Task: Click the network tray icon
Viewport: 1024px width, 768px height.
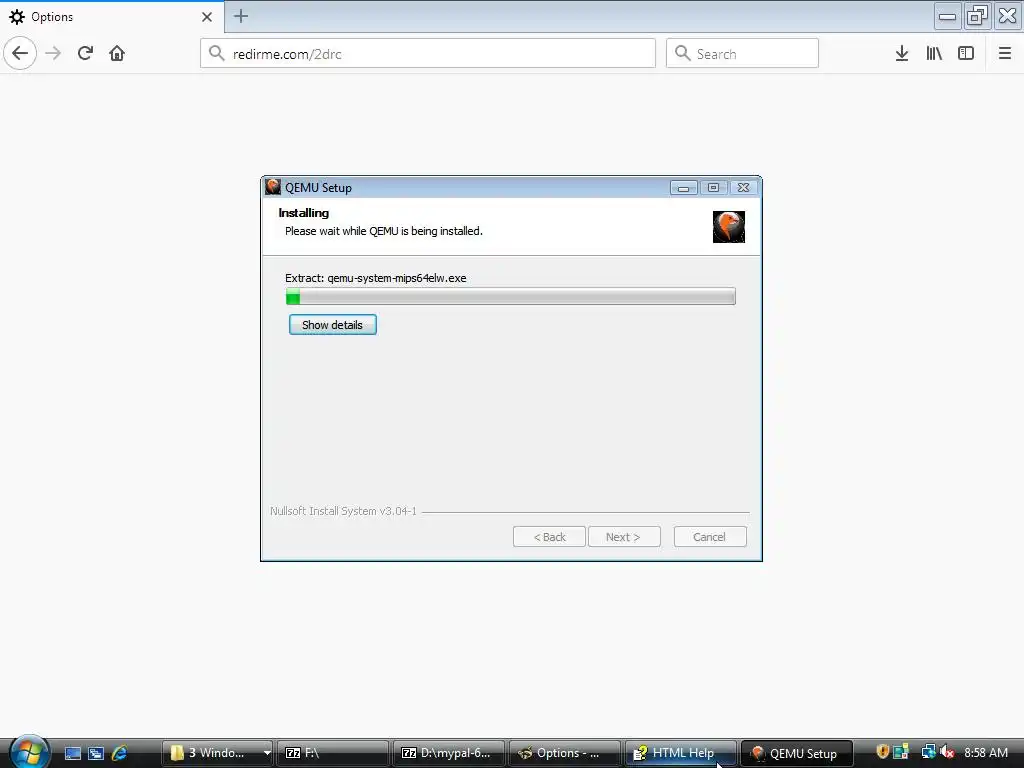Action: click(x=928, y=752)
